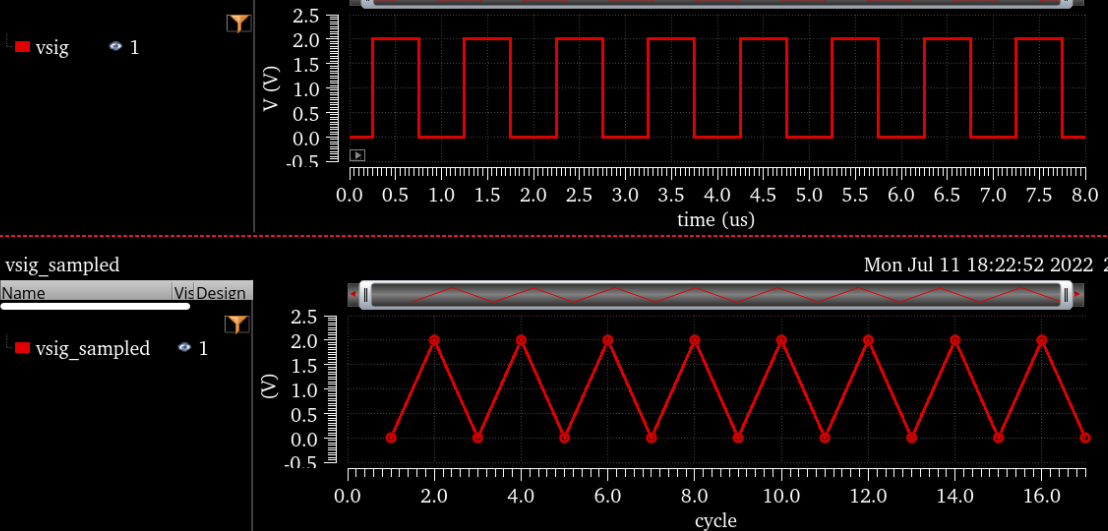Click the vsig_sampled window title
Viewport: 1108px width, 531px height.
click(62, 265)
